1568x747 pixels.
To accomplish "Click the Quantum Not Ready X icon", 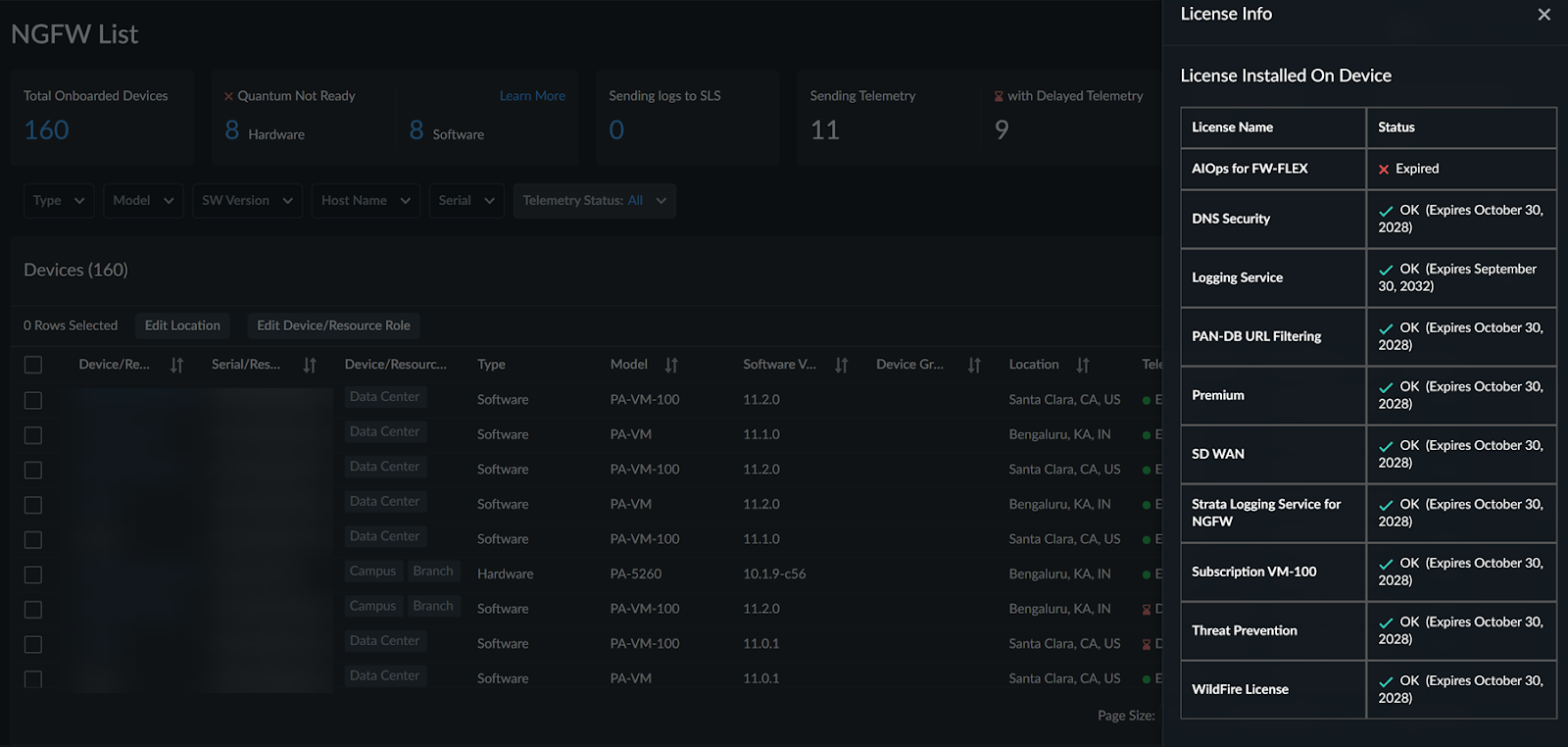I will coord(228,96).
